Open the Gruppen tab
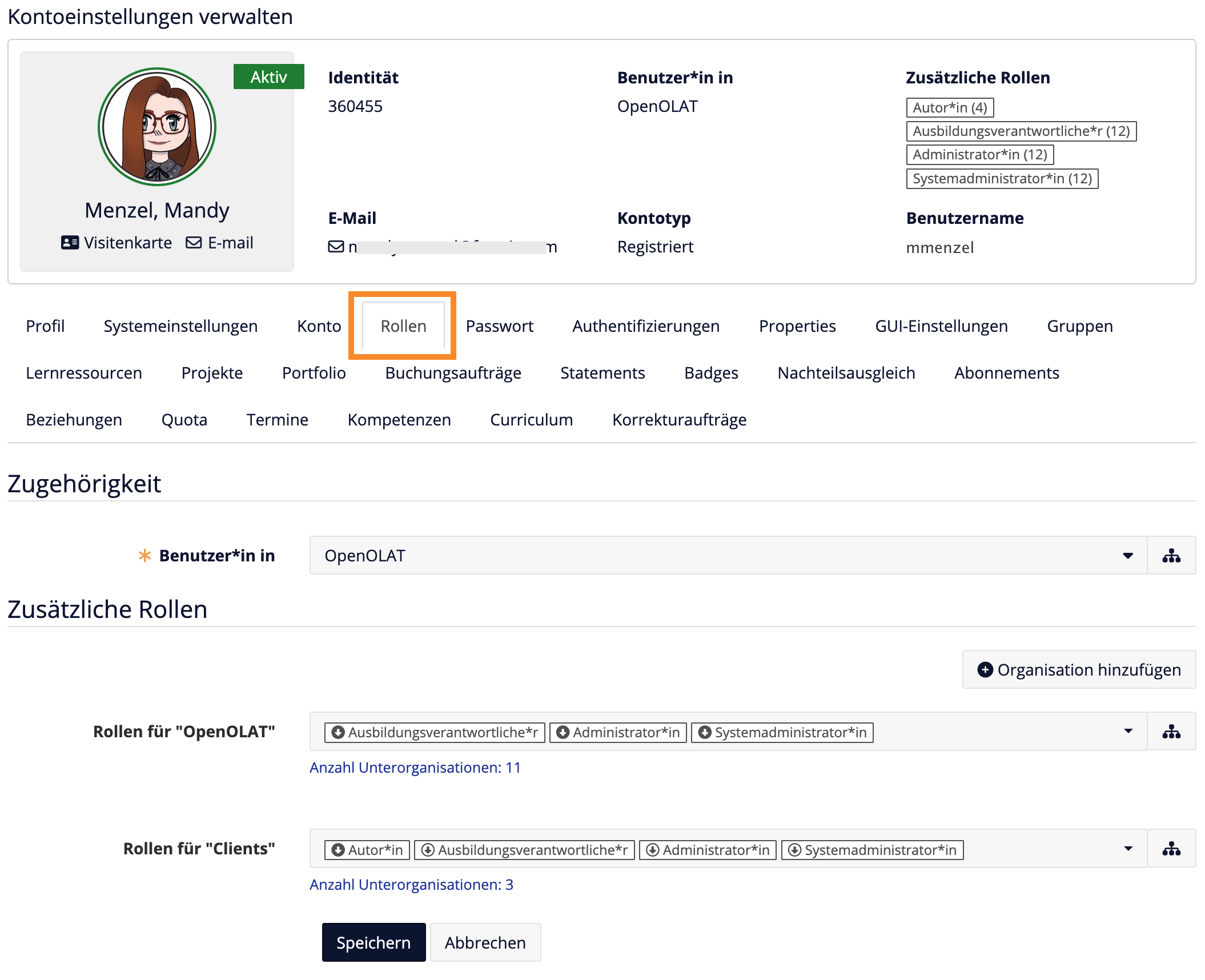 (x=1080, y=326)
